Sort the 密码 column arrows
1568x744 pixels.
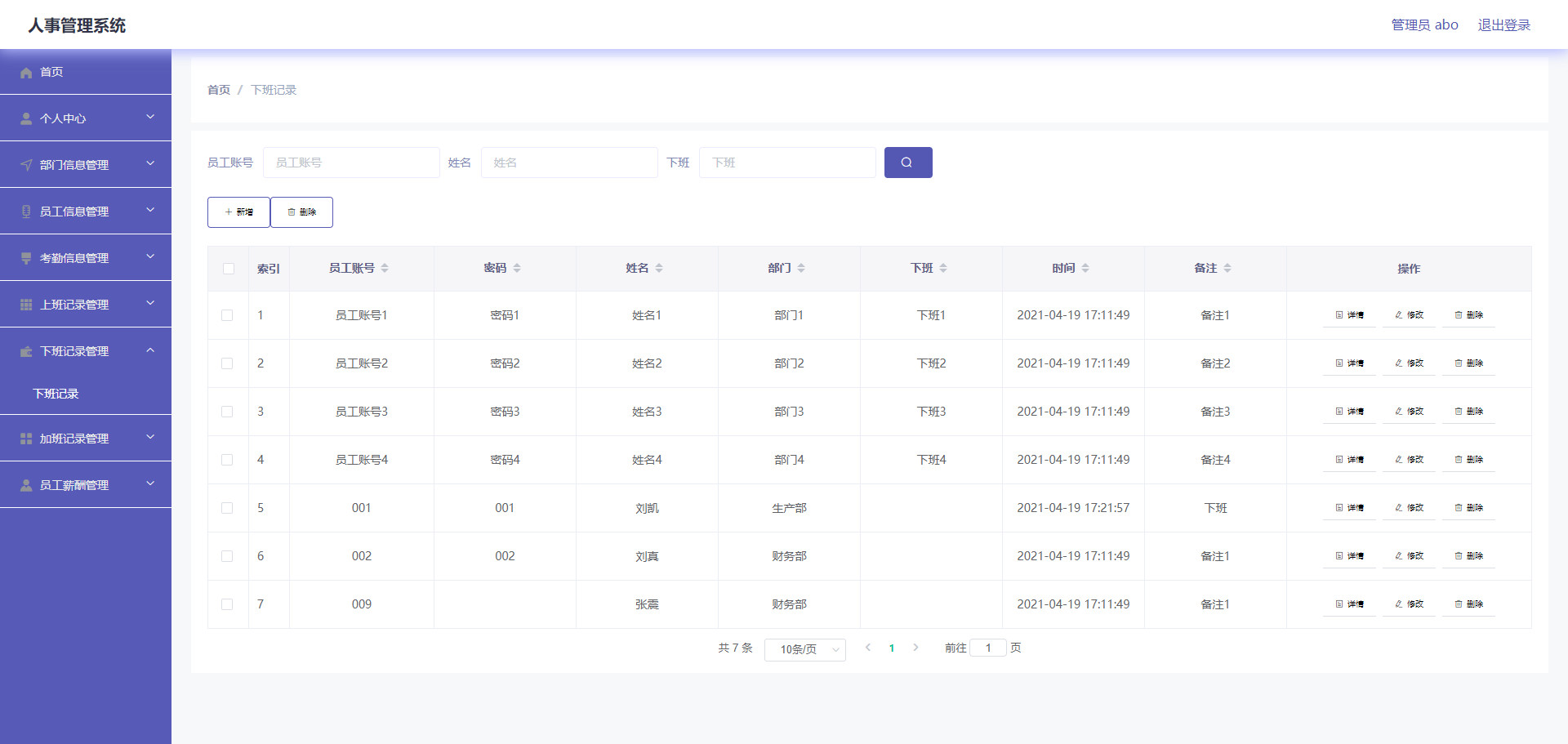pyautogui.click(x=517, y=268)
